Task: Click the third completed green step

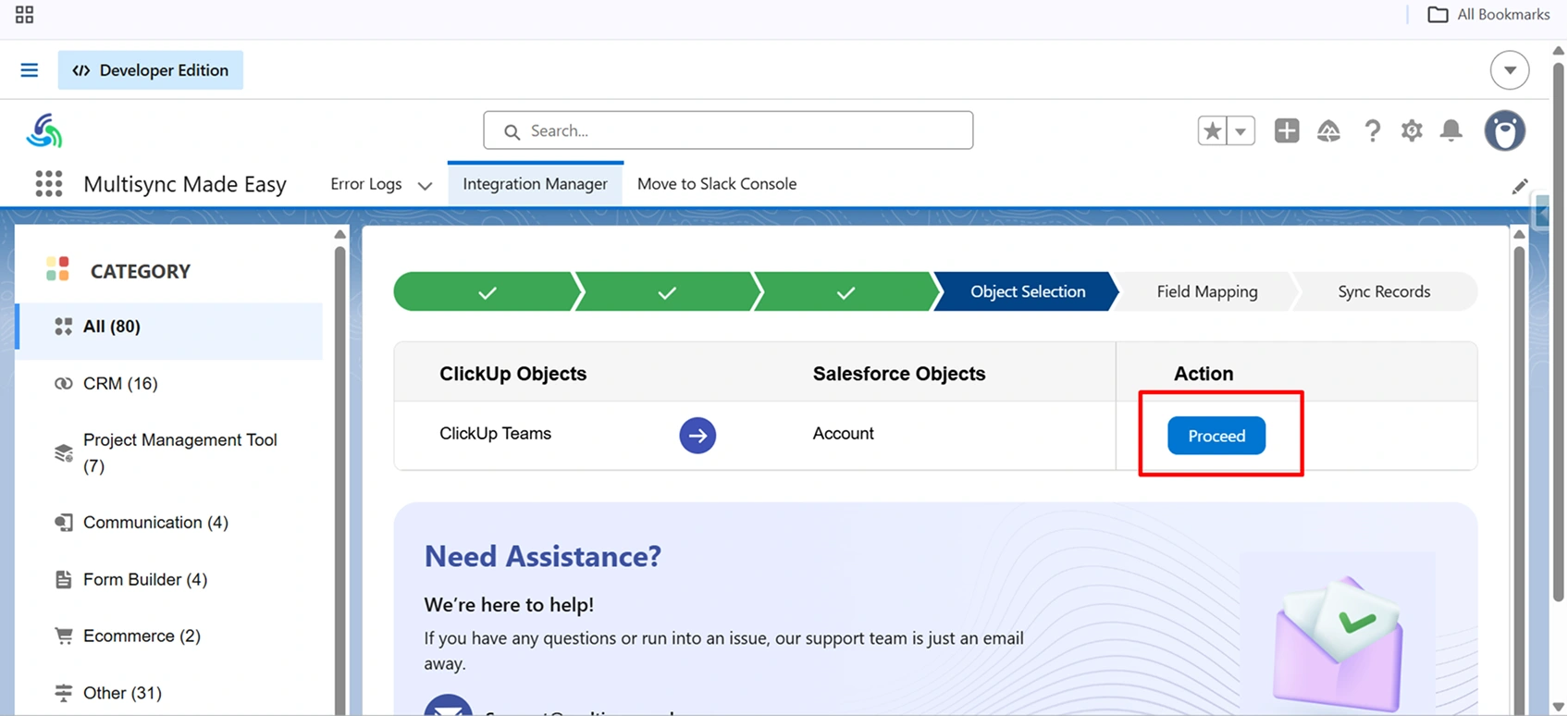Action: pyautogui.click(x=846, y=291)
